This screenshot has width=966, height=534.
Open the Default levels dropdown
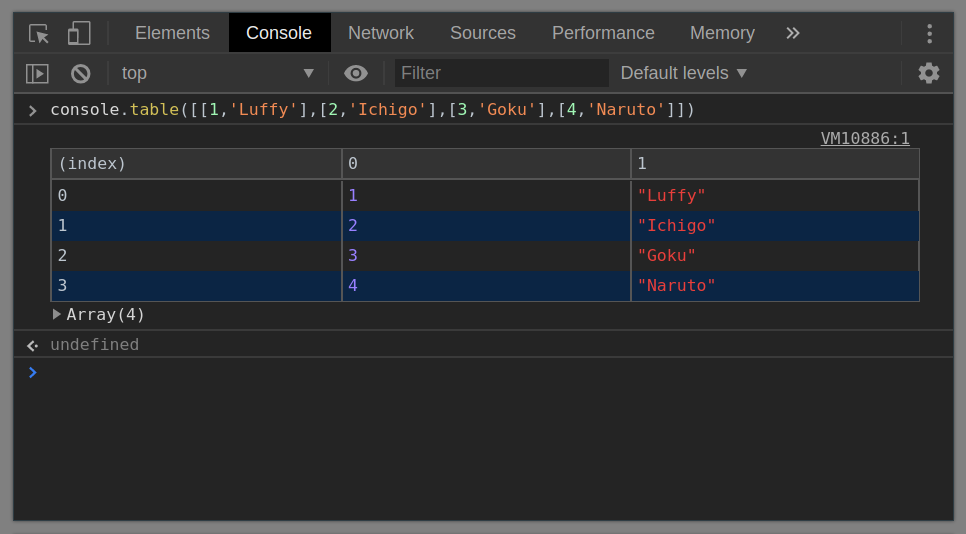(x=684, y=73)
